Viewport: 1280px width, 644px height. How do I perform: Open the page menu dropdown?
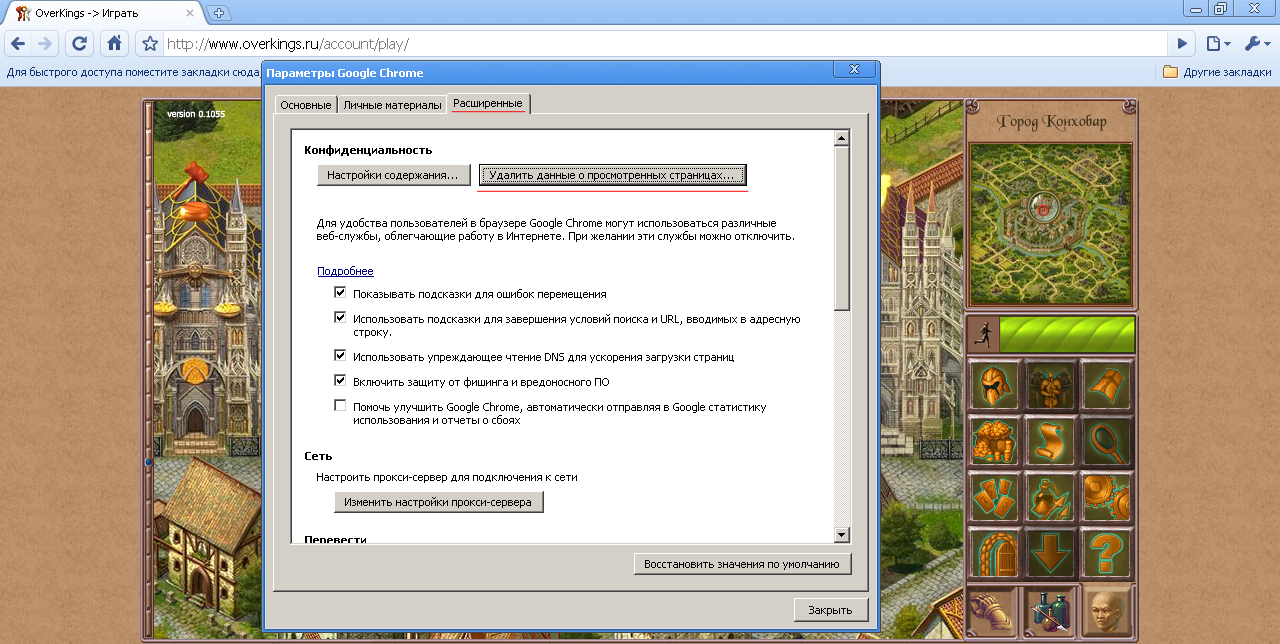click(x=1217, y=44)
